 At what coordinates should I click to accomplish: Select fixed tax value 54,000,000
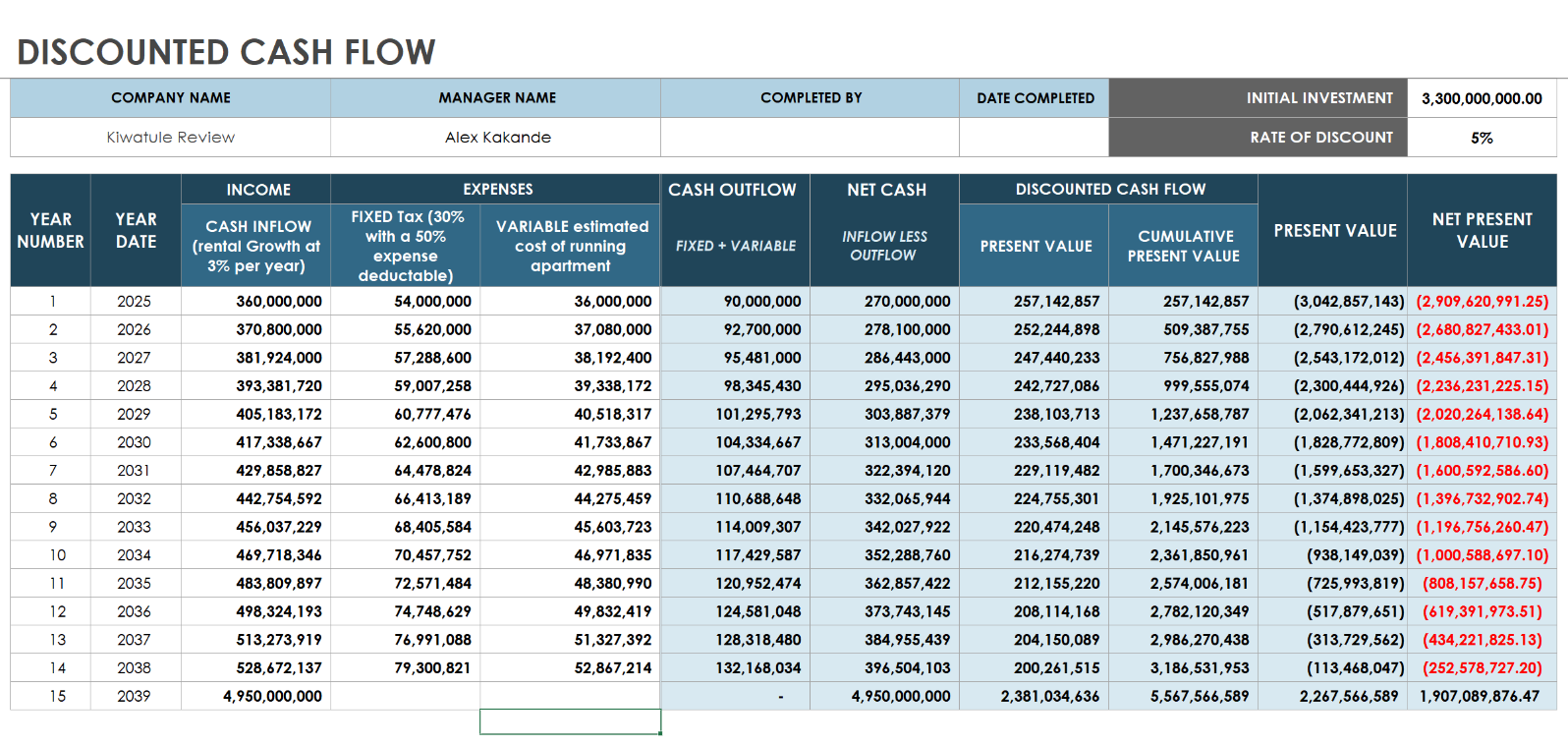(406, 302)
